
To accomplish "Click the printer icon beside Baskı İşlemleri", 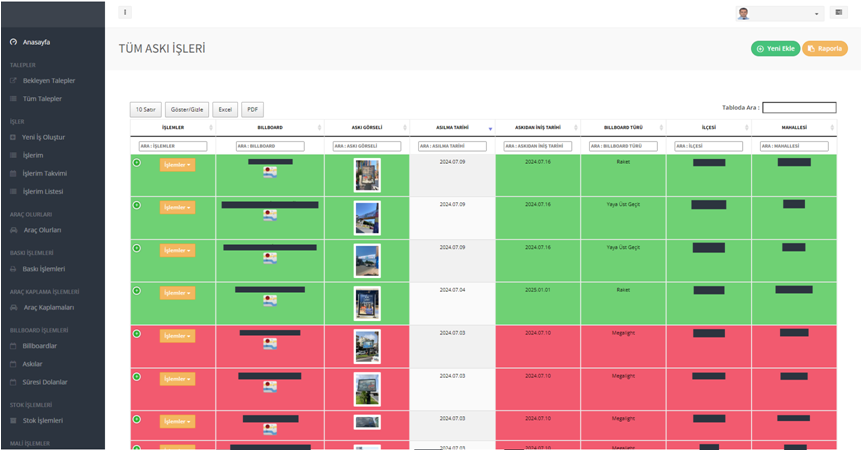I will [13, 269].
